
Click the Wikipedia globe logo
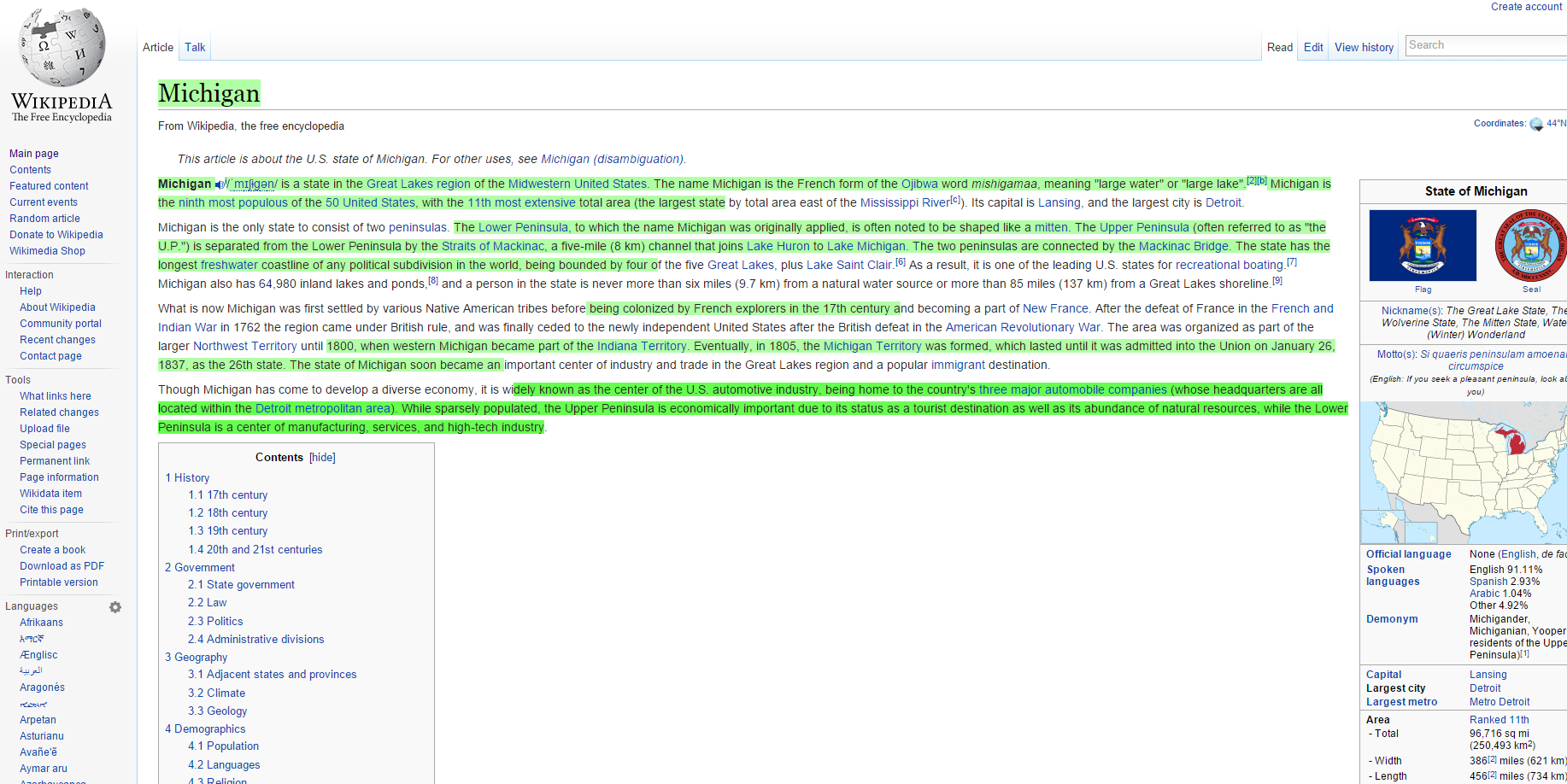point(62,46)
